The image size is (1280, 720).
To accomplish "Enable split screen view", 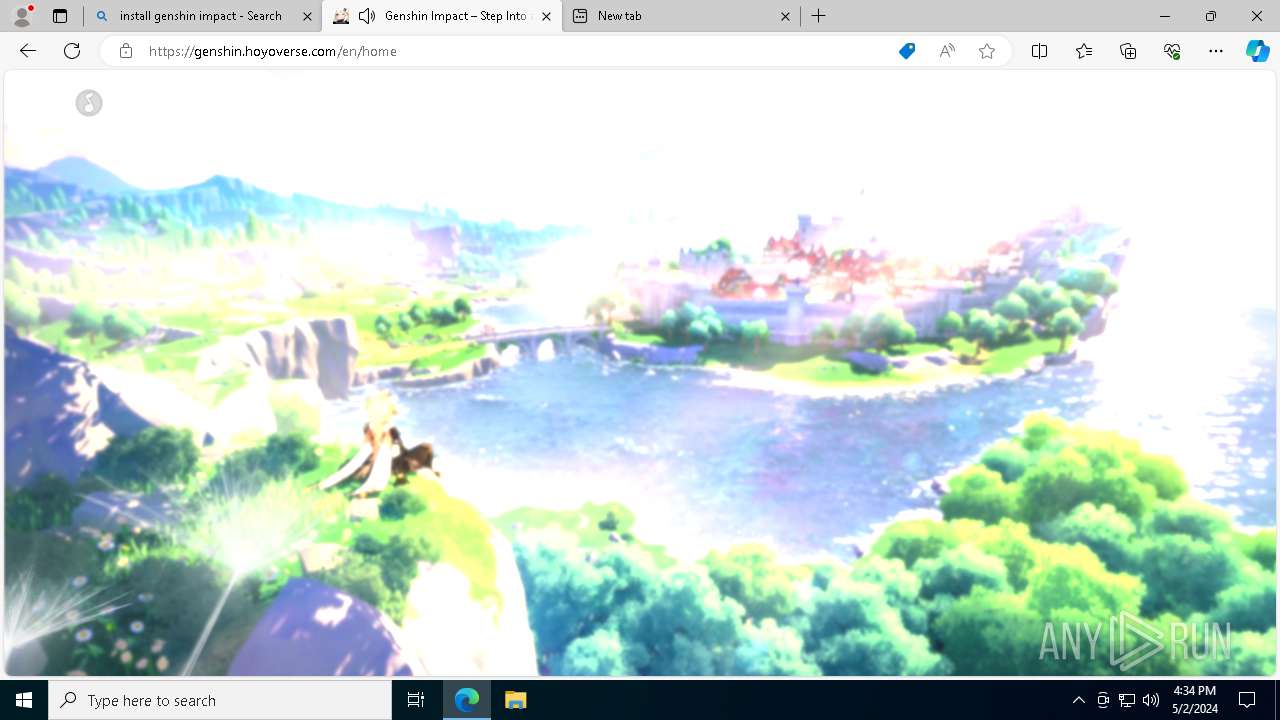I will (1039, 51).
